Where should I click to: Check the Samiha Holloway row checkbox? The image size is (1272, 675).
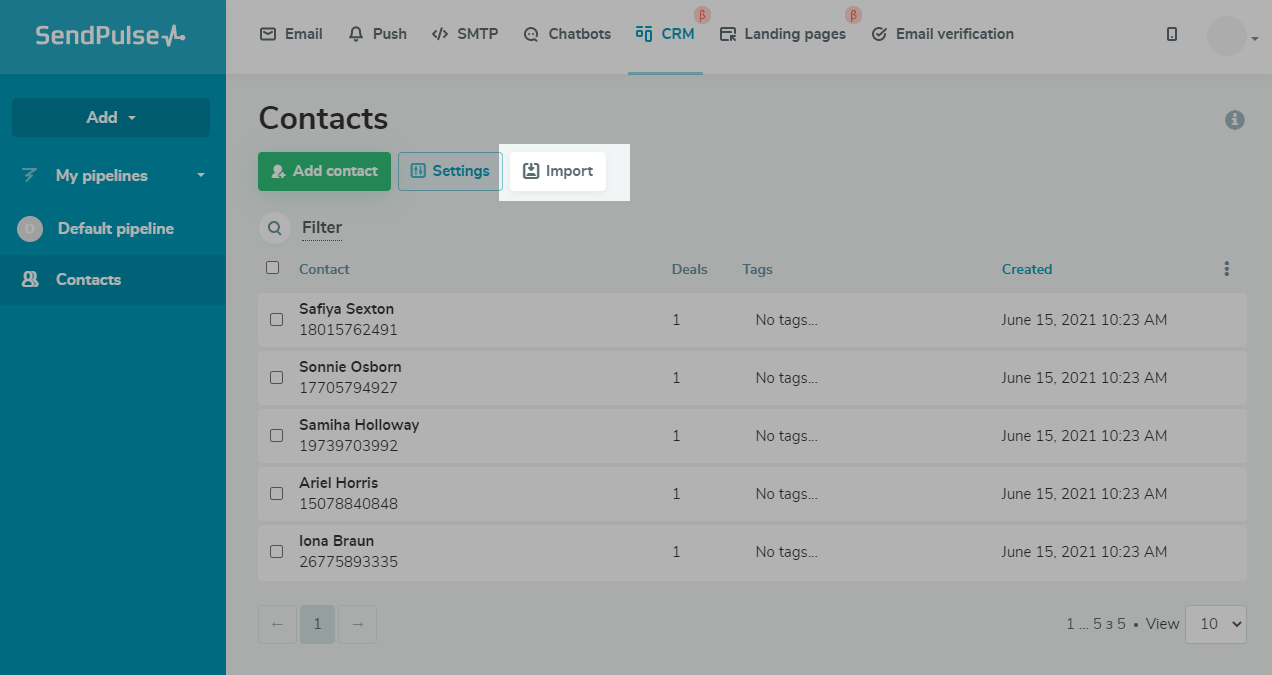pos(277,436)
